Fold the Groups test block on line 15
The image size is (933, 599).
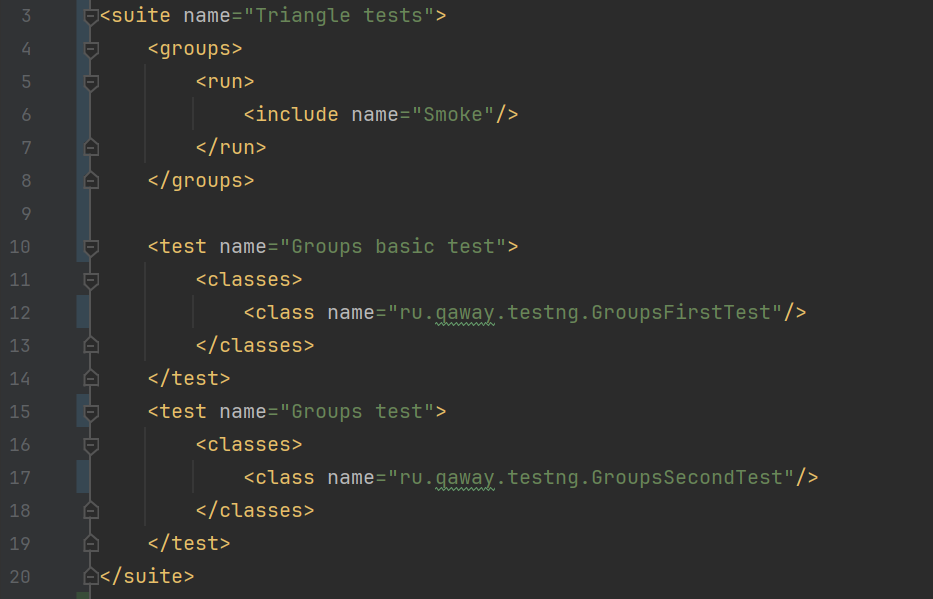pyautogui.click(x=91, y=412)
